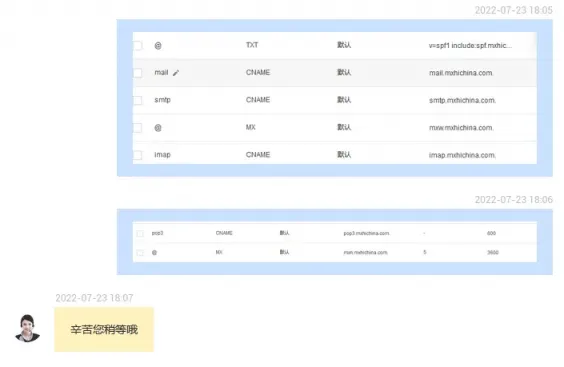Screen dimensions: 564x367
Task: Click the TTL value '600'
Action: click(x=491, y=234)
